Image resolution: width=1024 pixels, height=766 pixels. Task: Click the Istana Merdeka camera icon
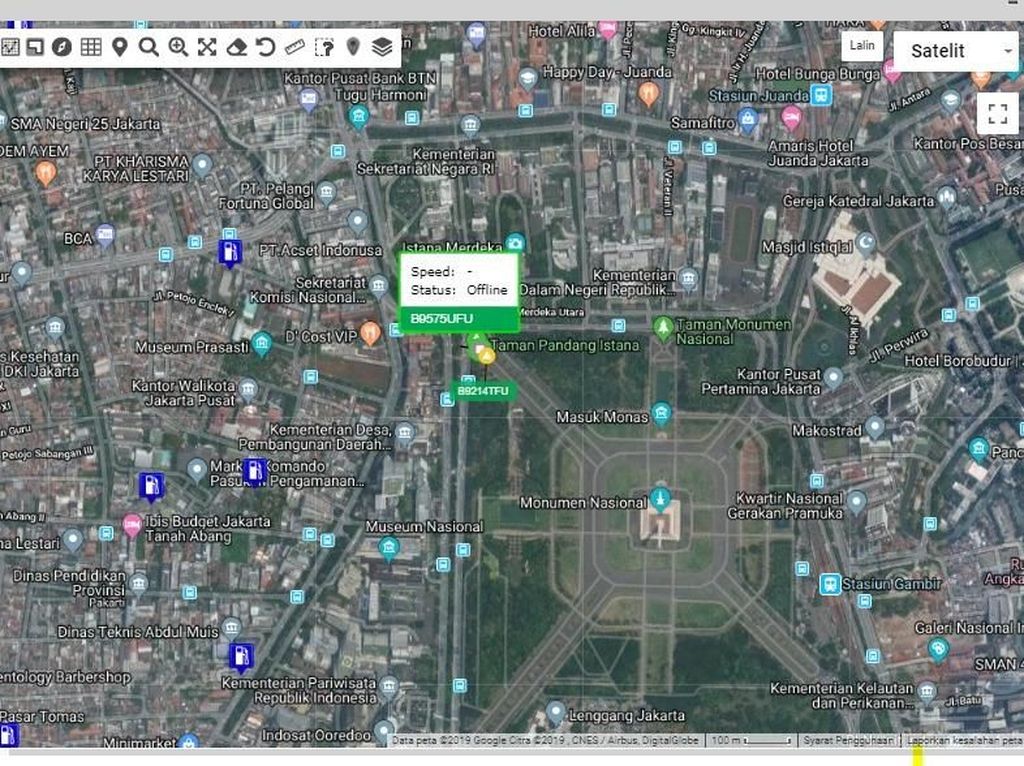pyautogui.click(x=515, y=244)
